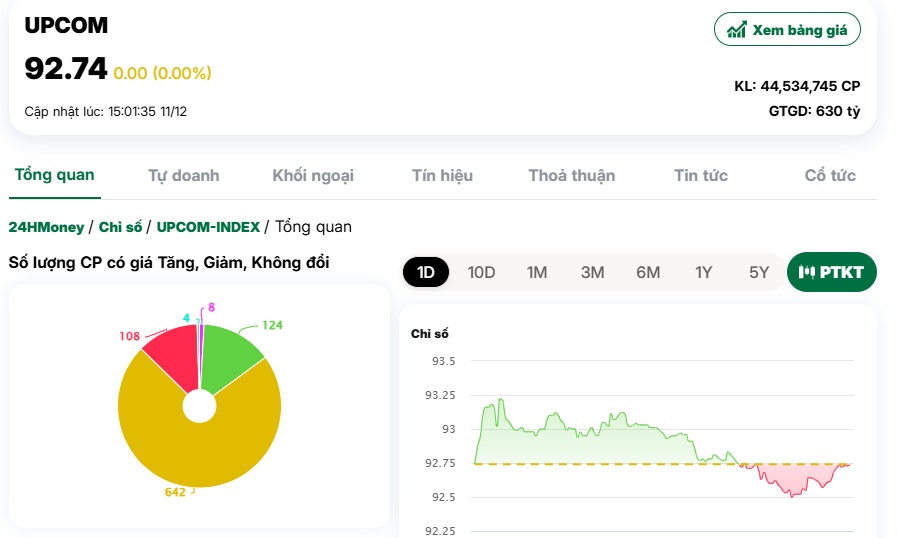
Task: Click the Chỉ số chart axis title
Action: pyautogui.click(x=430, y=333)
